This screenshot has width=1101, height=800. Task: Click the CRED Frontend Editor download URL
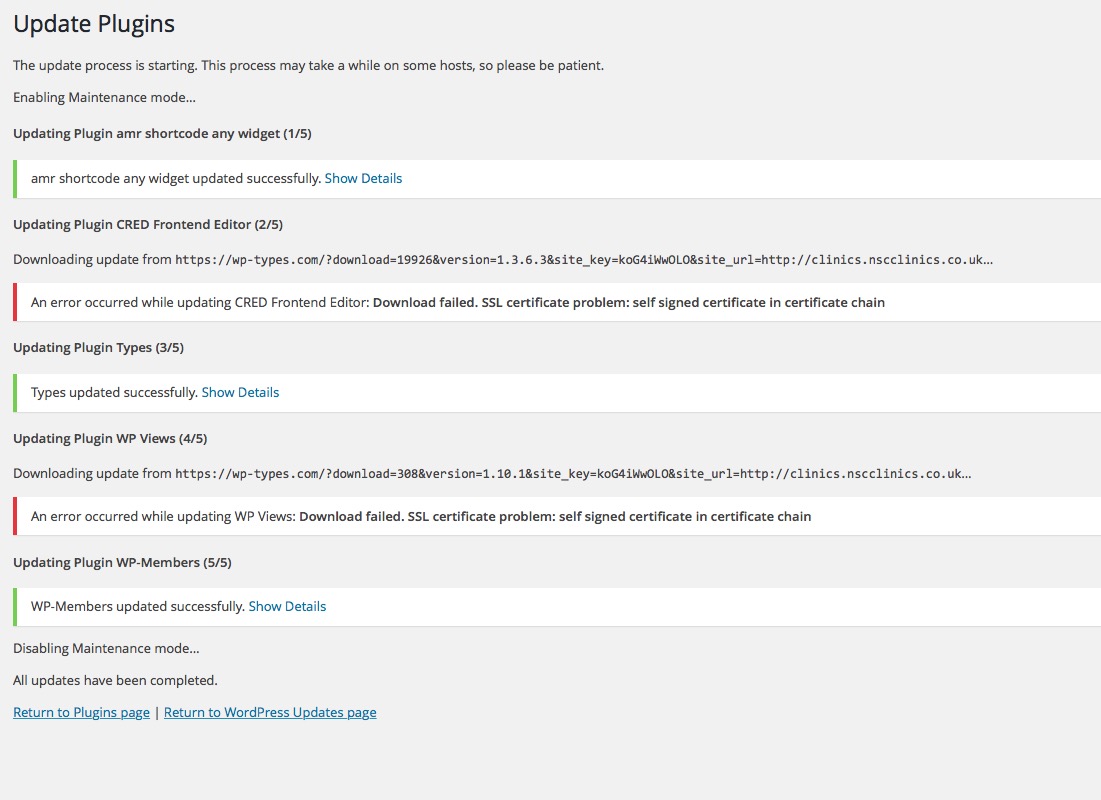(584, 260)
